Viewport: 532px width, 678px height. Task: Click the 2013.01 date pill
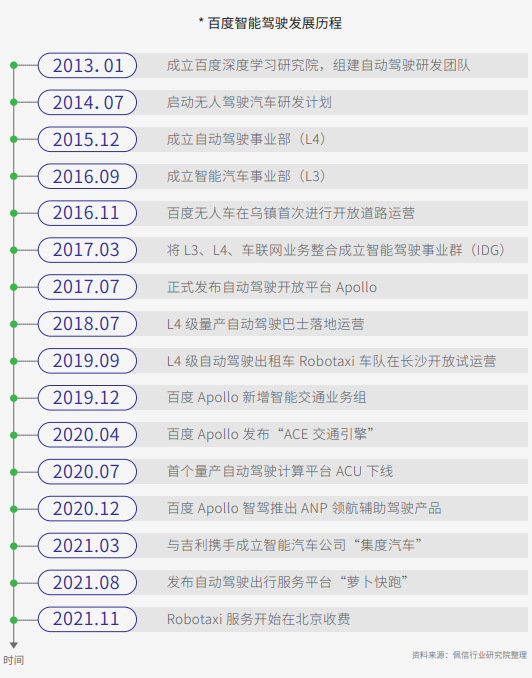click(x=87, y=65)
